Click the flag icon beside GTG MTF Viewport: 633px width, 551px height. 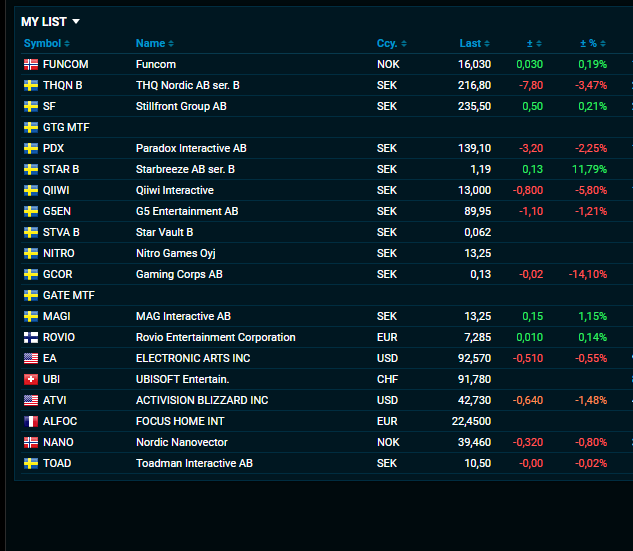tap(31, 127)
